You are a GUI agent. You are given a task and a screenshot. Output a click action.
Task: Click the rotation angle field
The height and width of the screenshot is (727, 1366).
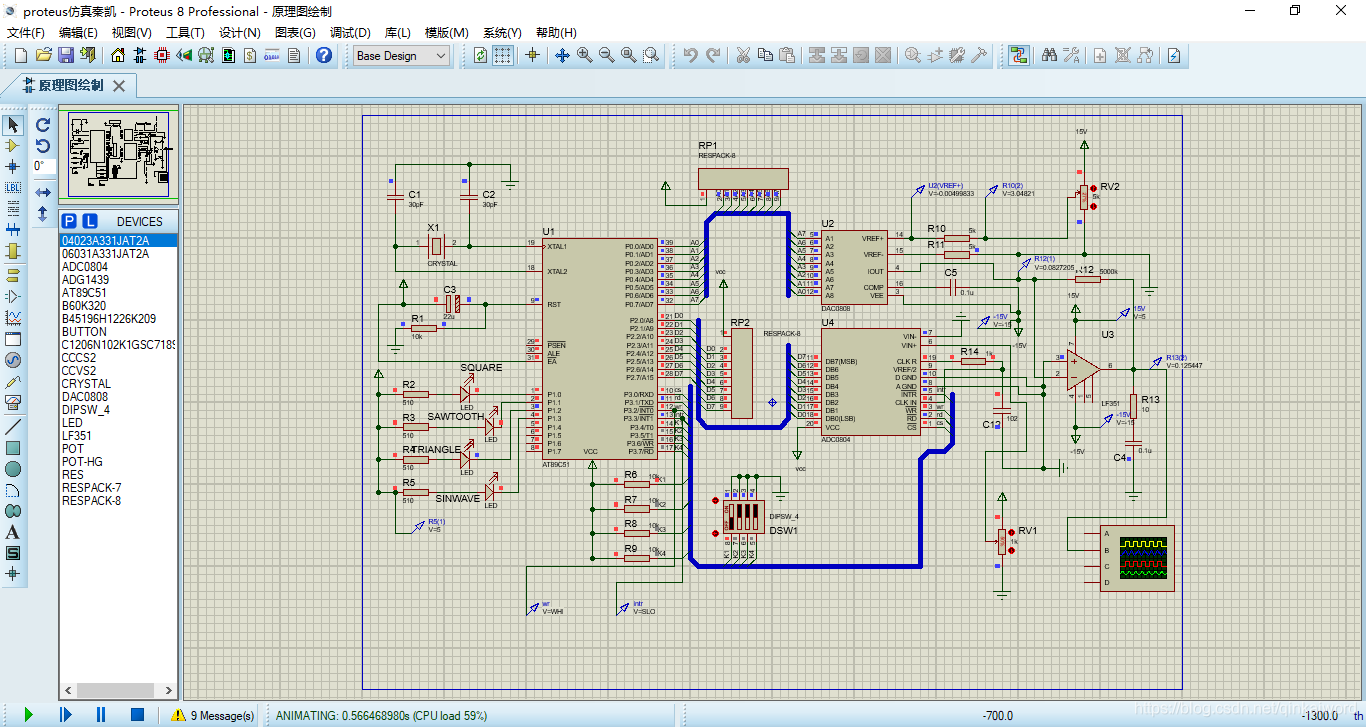[x=43, y=167]
